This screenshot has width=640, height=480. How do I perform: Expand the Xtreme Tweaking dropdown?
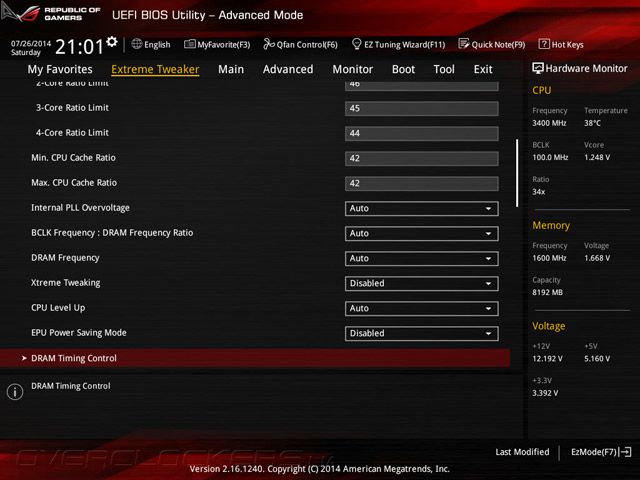(421, 283)
